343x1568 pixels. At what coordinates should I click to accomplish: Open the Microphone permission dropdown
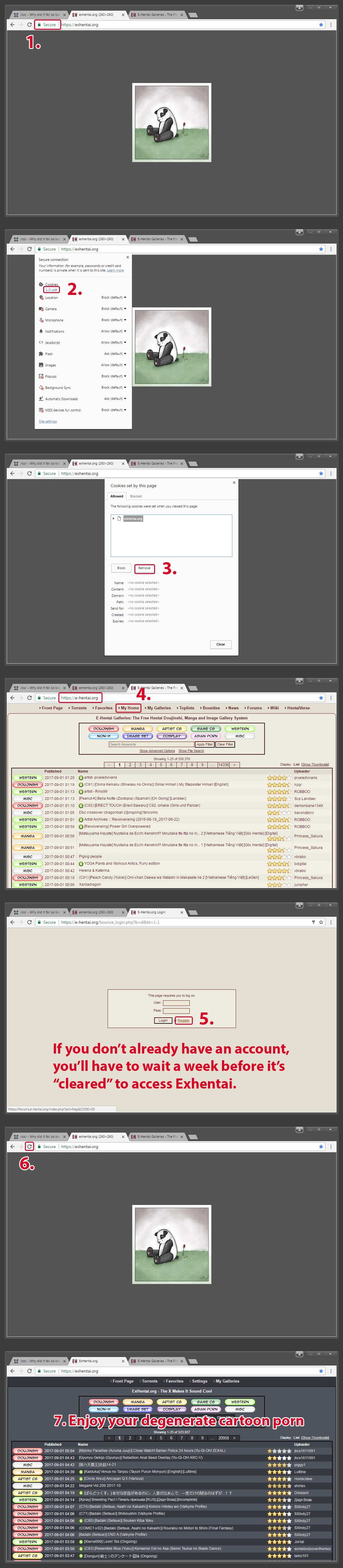tap(114, 320)
